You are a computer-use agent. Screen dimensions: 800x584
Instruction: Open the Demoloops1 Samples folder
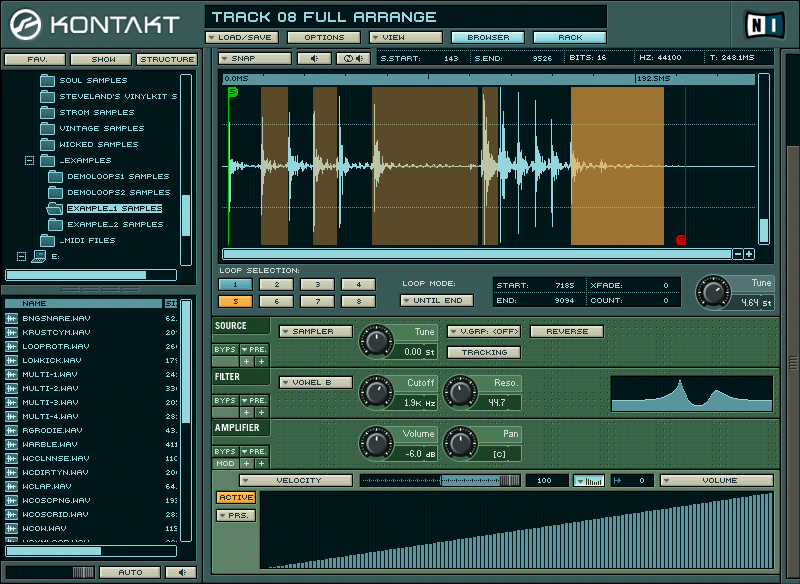(118, 176)
